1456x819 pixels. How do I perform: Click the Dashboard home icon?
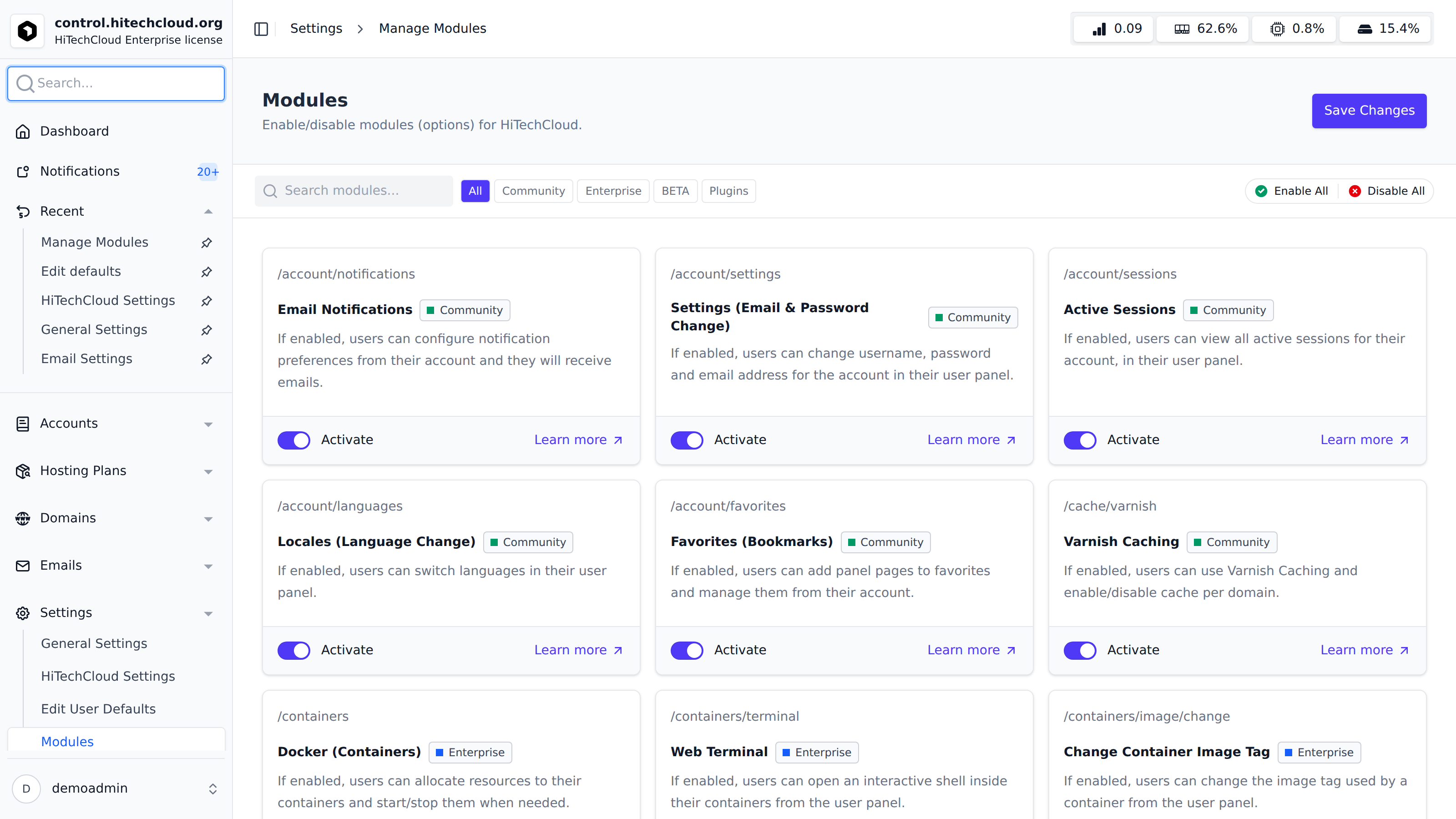[23, 131]
